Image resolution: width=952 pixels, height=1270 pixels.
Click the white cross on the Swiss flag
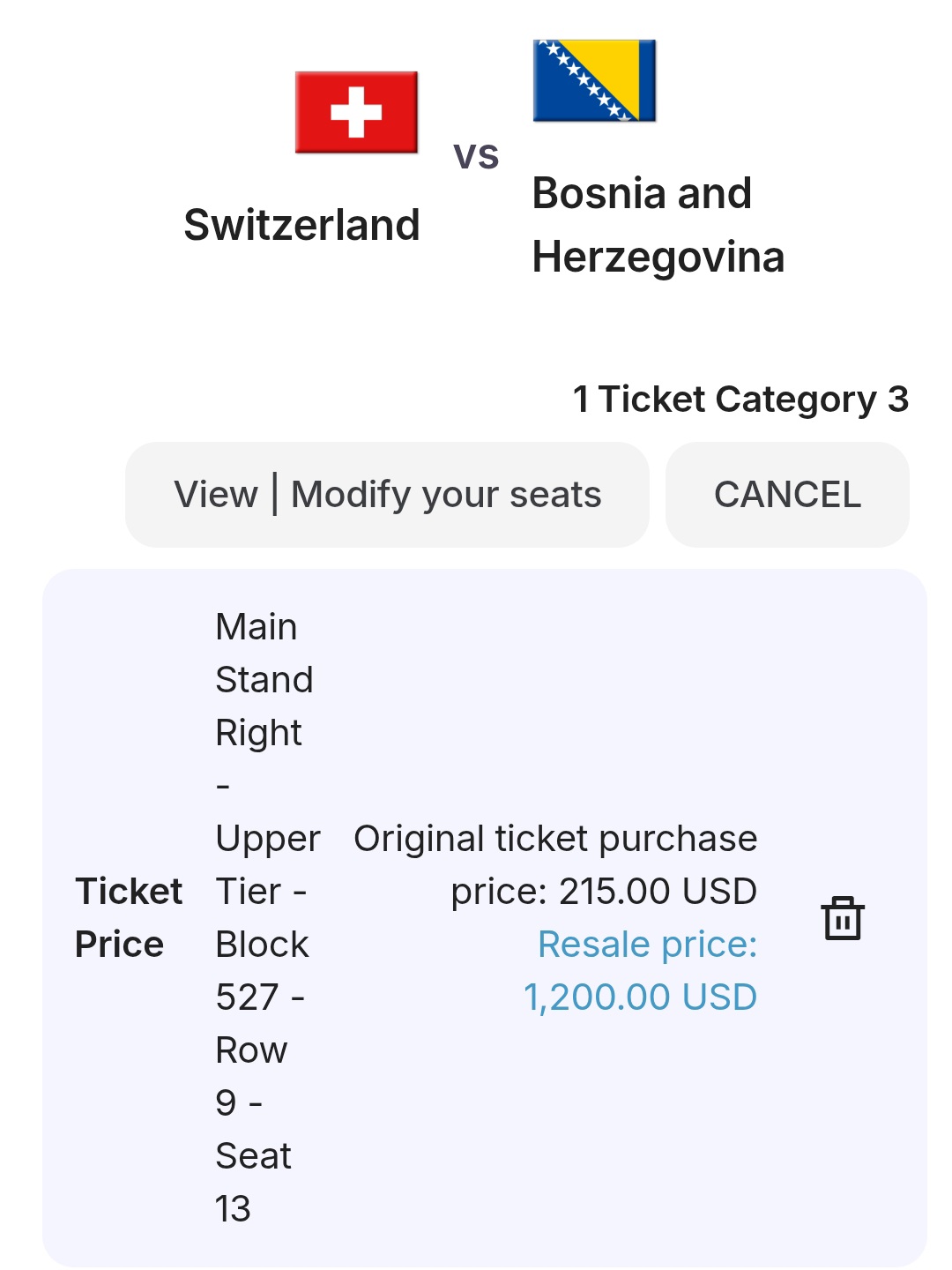(x=356, y=112)
